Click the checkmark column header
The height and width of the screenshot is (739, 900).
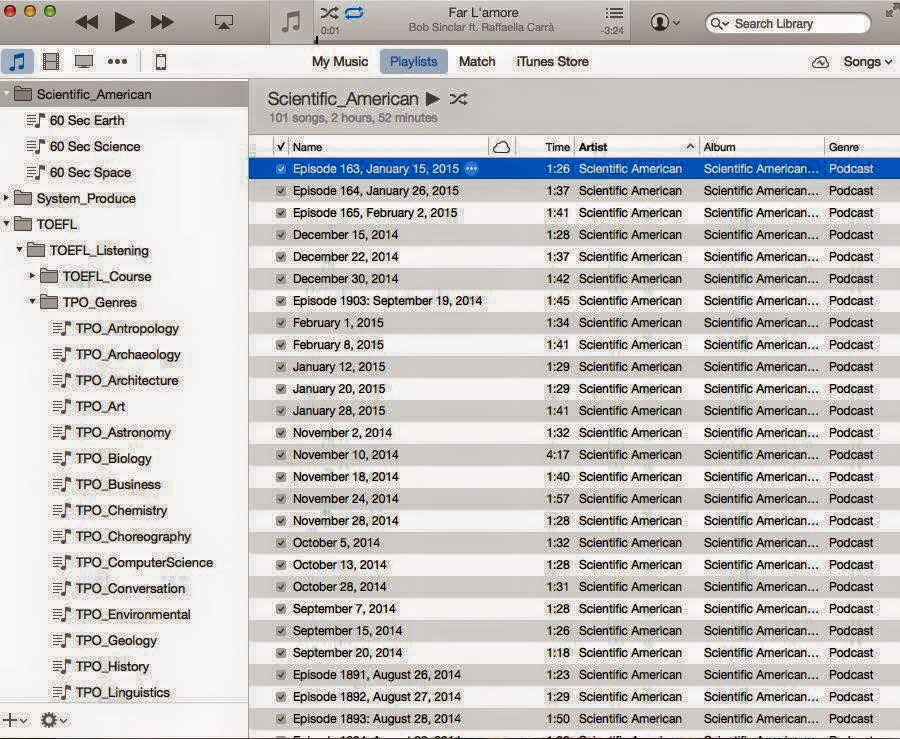[281, 147]
